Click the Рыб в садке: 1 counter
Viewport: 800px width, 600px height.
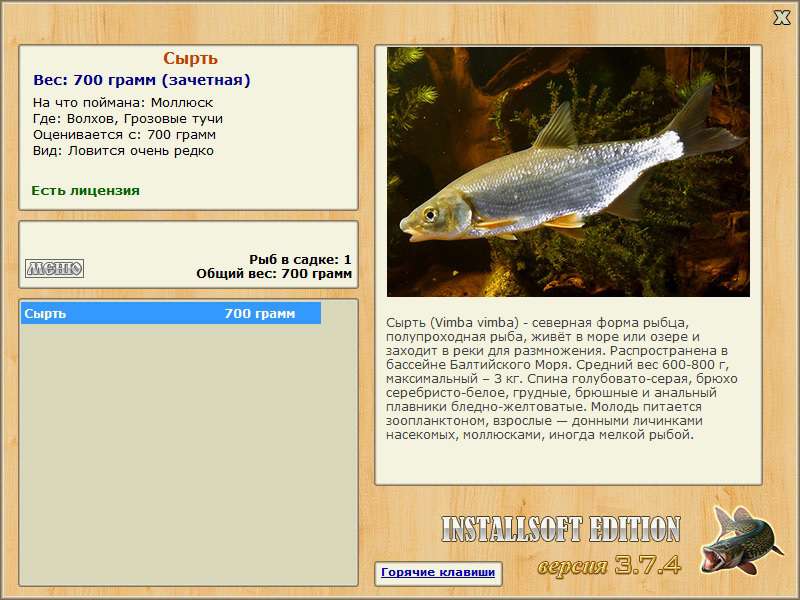tap(301, 260)
